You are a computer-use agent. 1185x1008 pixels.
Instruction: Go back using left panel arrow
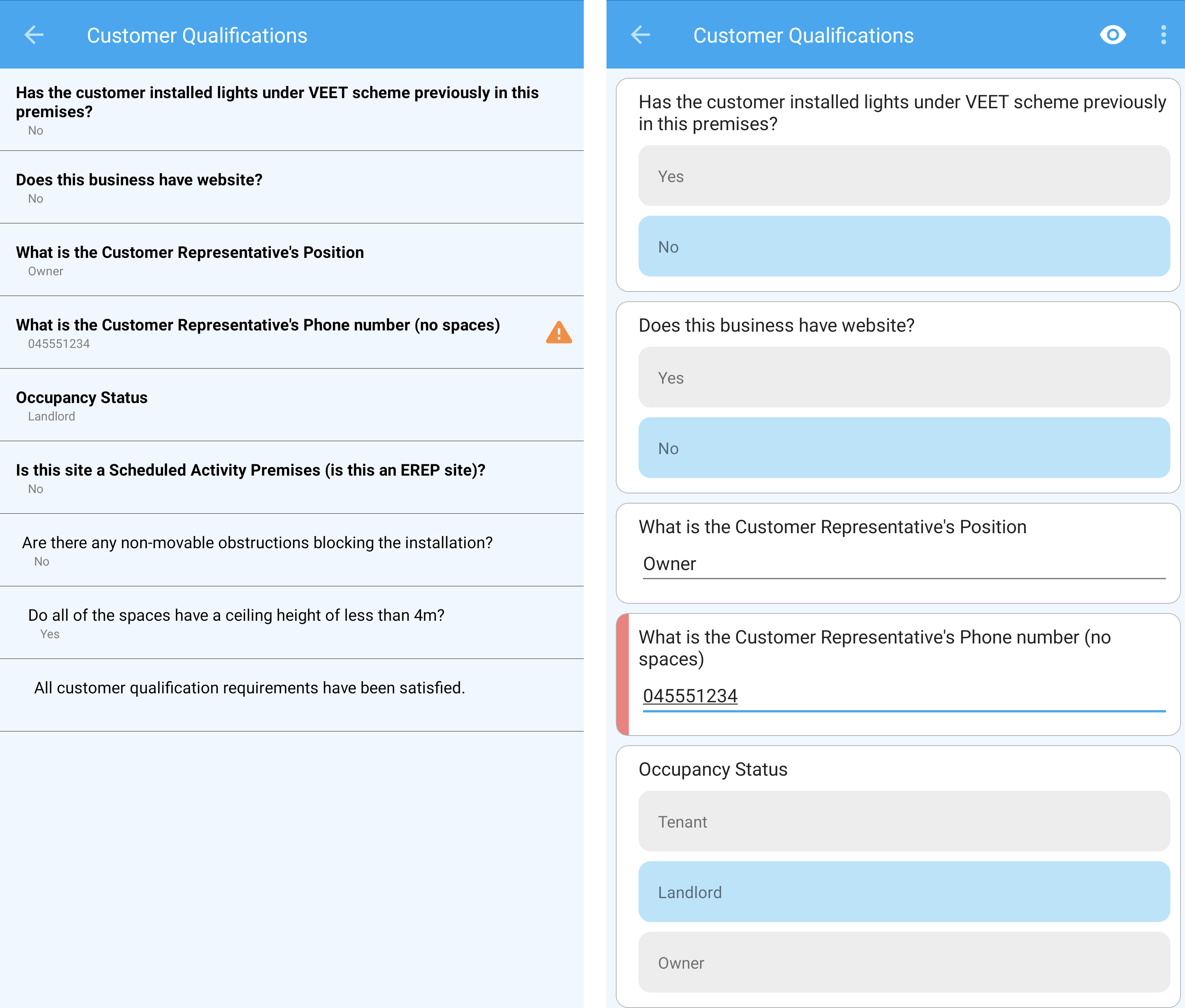[x=34, y=35]
